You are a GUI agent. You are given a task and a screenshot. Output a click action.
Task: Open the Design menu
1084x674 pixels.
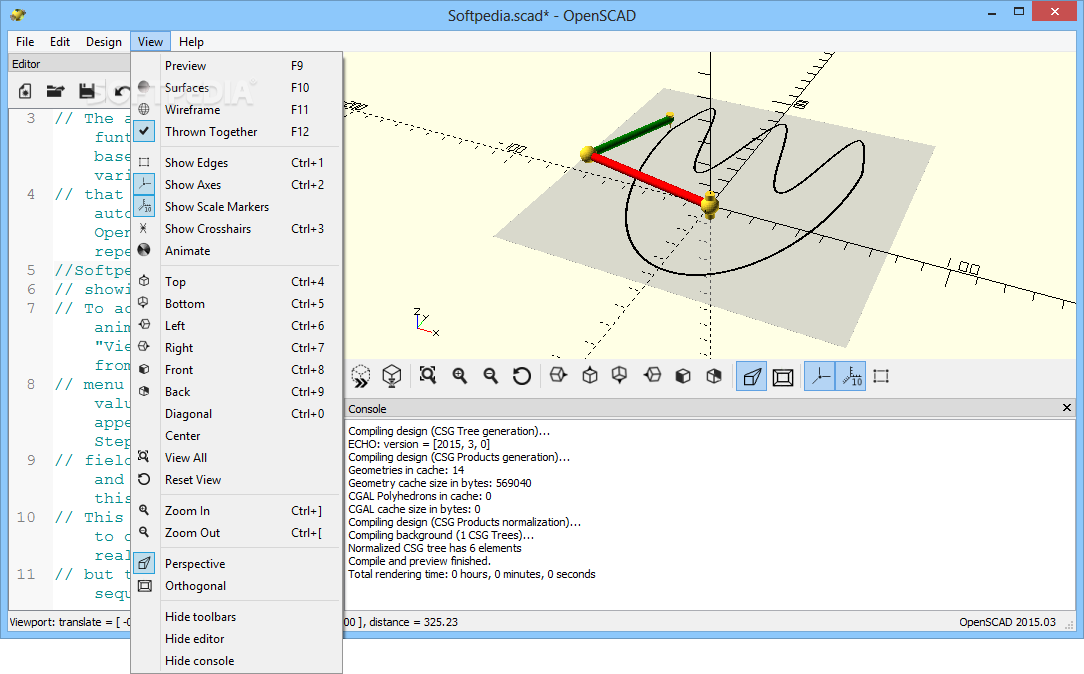(x=104, y=41)
